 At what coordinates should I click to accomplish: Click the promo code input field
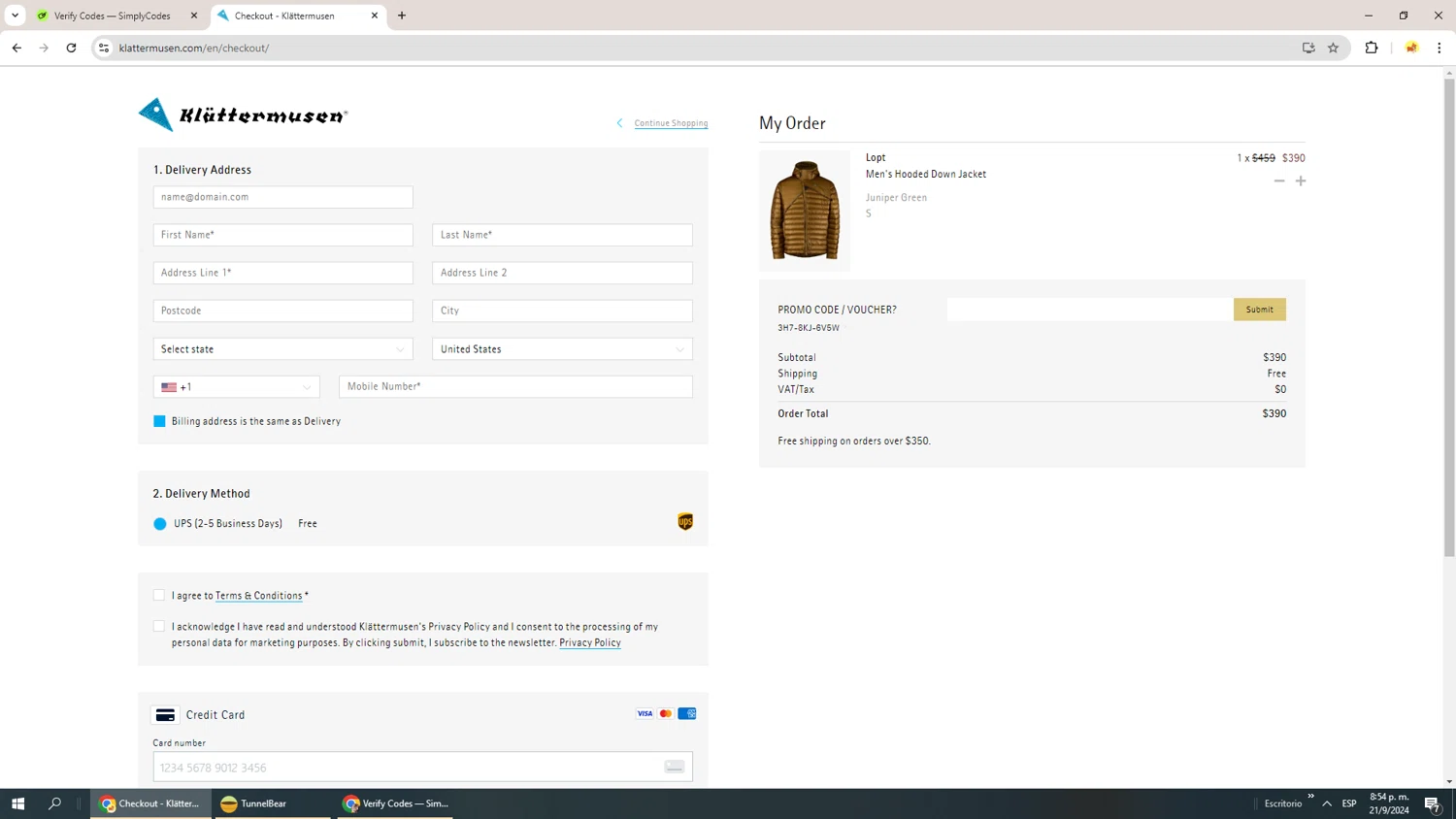(x=1089, y=310)
